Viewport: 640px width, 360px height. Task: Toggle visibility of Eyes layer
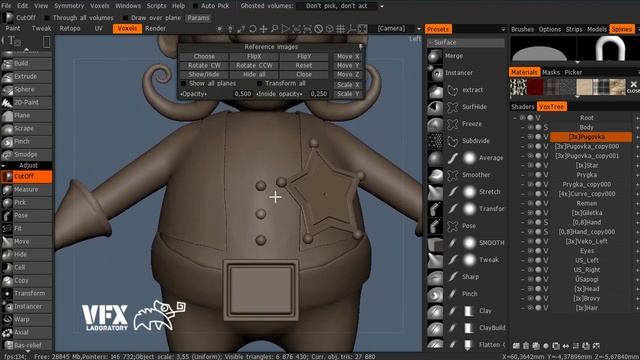pos(530,251)
